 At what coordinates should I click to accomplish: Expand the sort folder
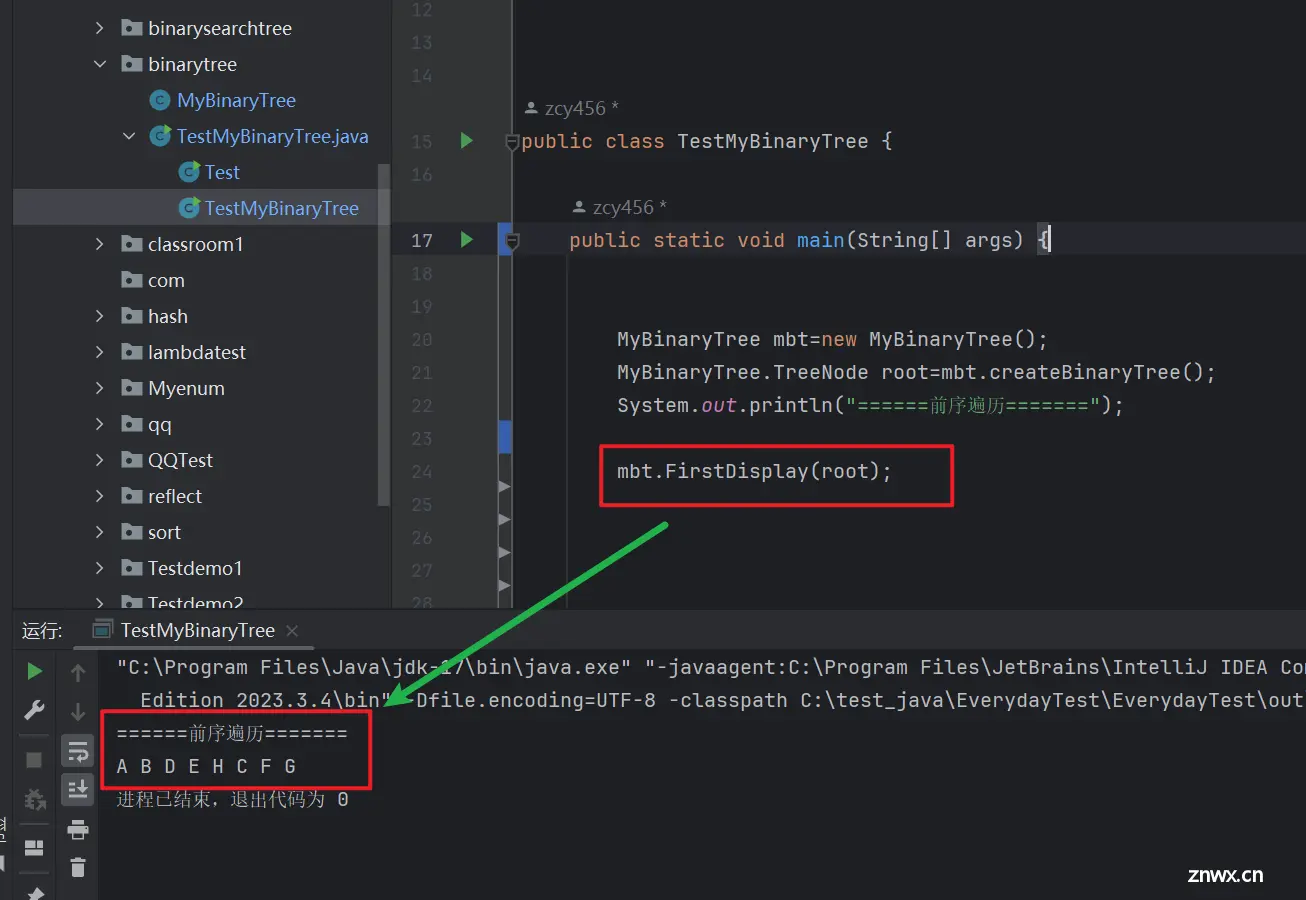(x=99, y=532)
